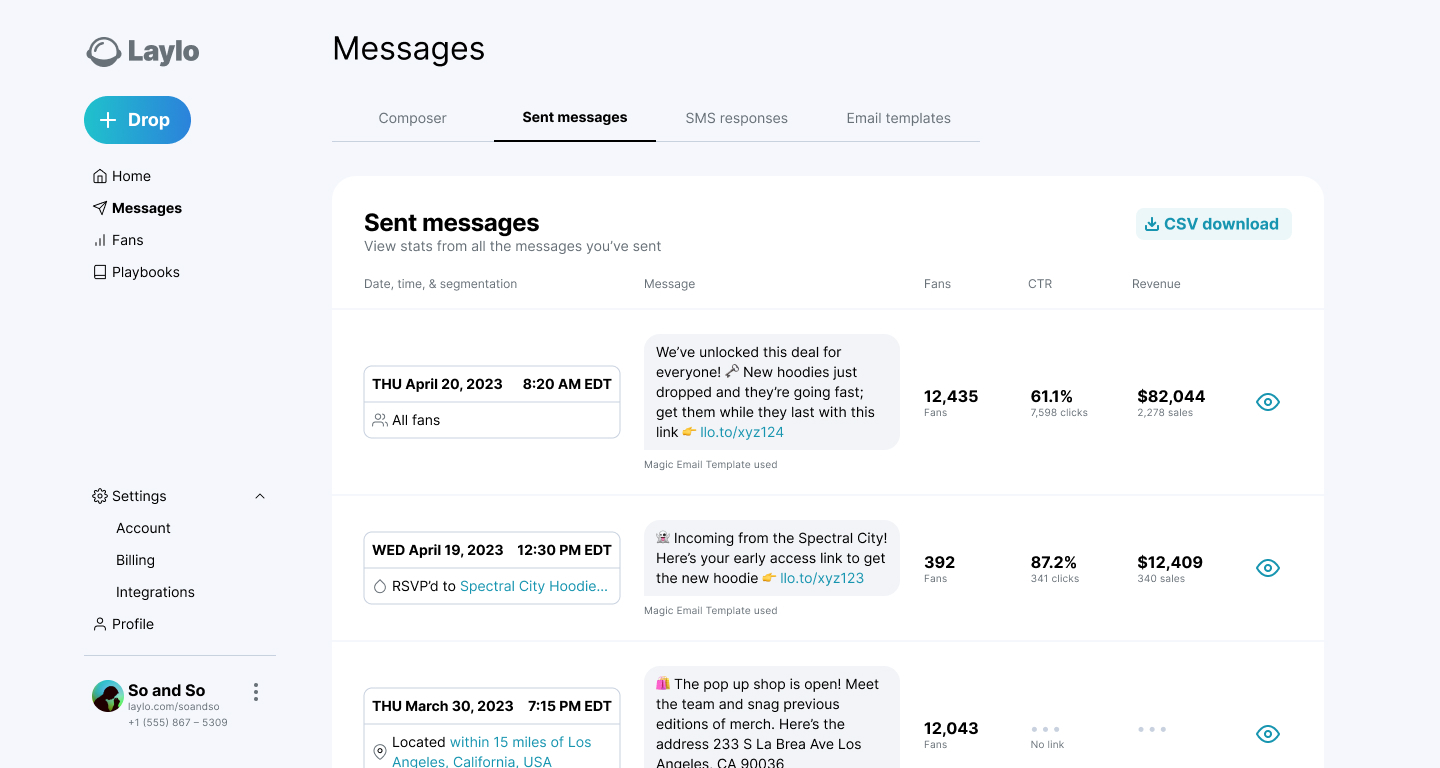Create a new Drop
The image size is (1440, 768).
click(x=137, y=120)
